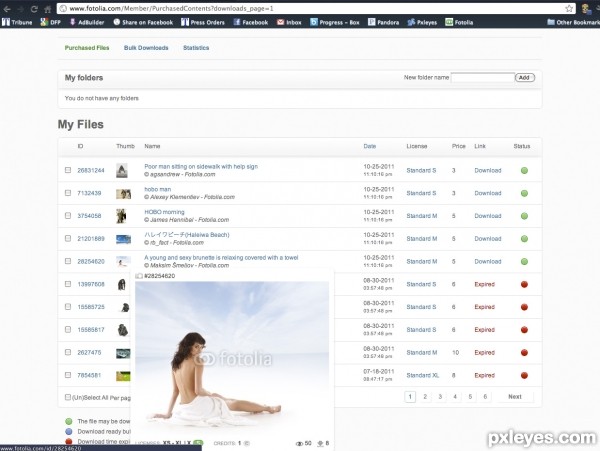
Task: Open the Inbox bookmark
Action: click(289, 22)
